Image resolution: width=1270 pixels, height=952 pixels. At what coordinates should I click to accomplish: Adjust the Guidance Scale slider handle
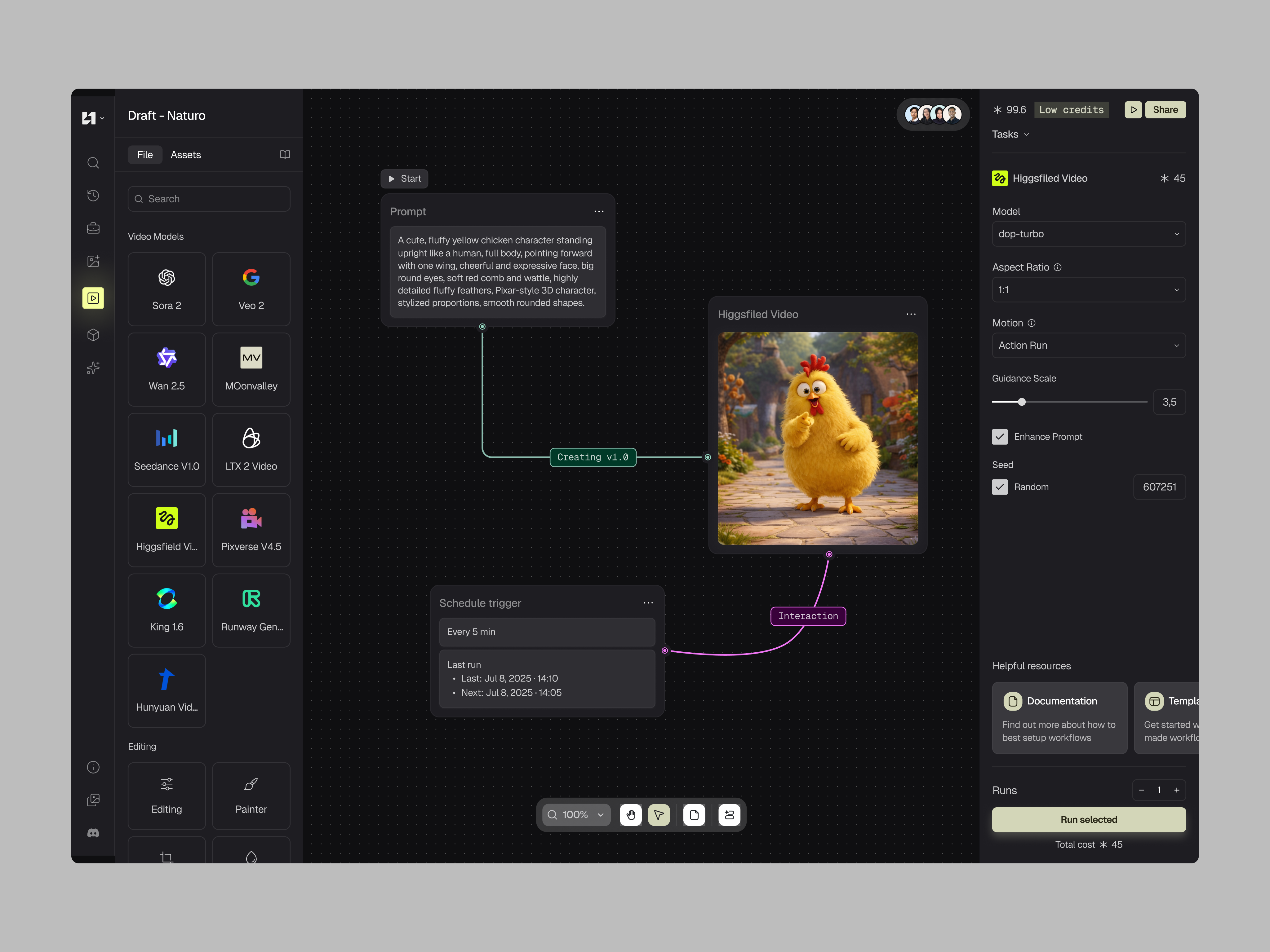coord(1021,402)
